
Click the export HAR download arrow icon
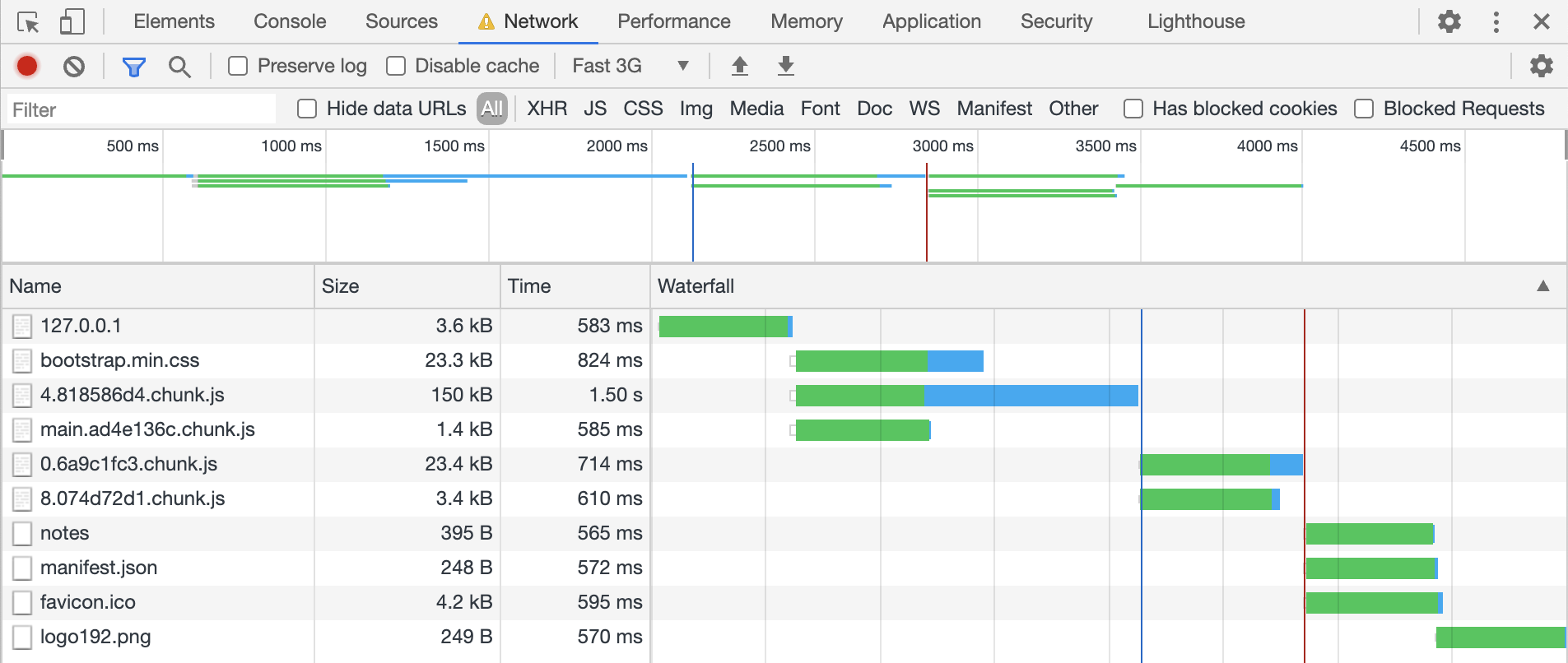click(786, 66)
